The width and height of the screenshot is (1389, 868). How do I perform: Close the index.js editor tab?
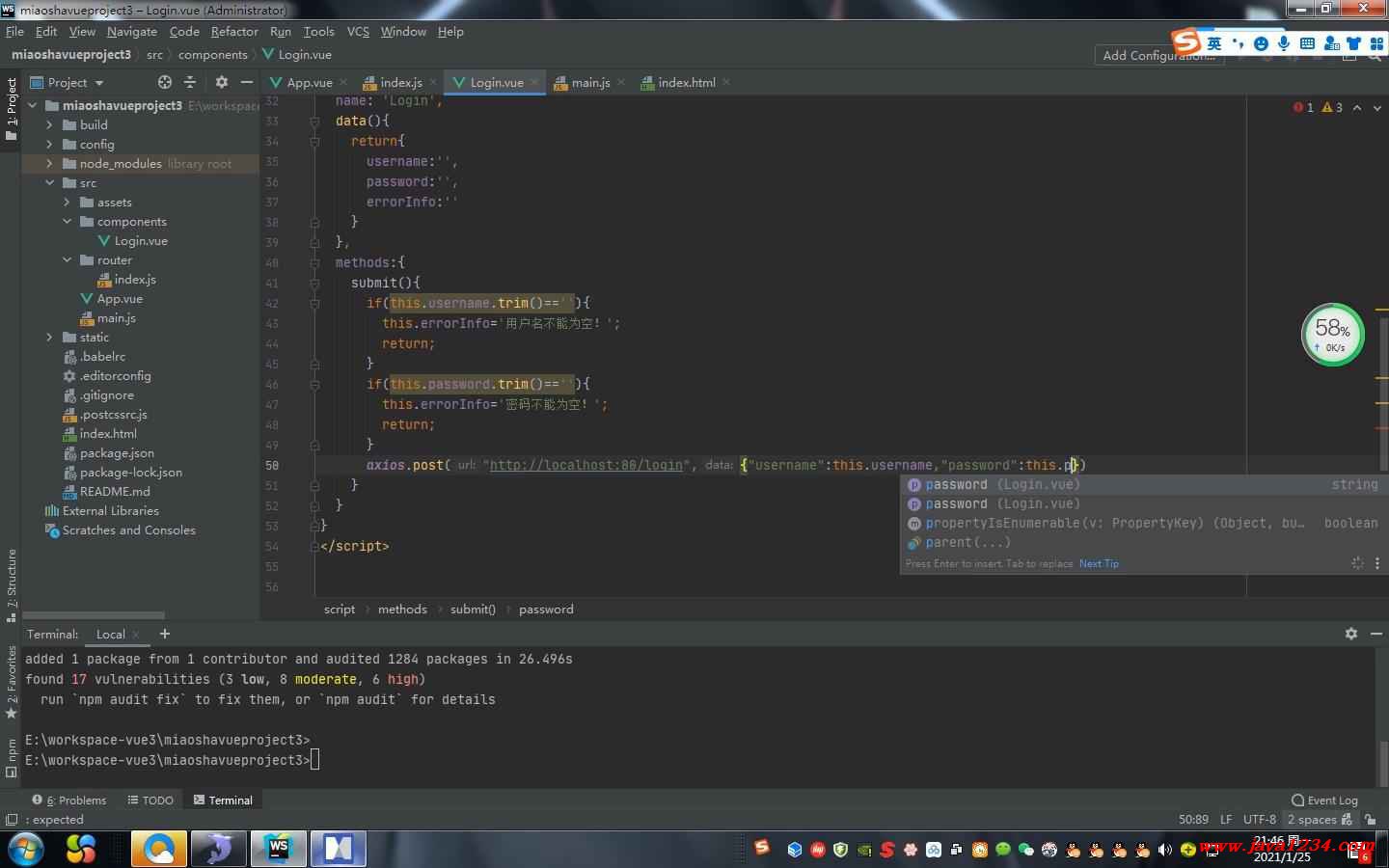point(433,83)
